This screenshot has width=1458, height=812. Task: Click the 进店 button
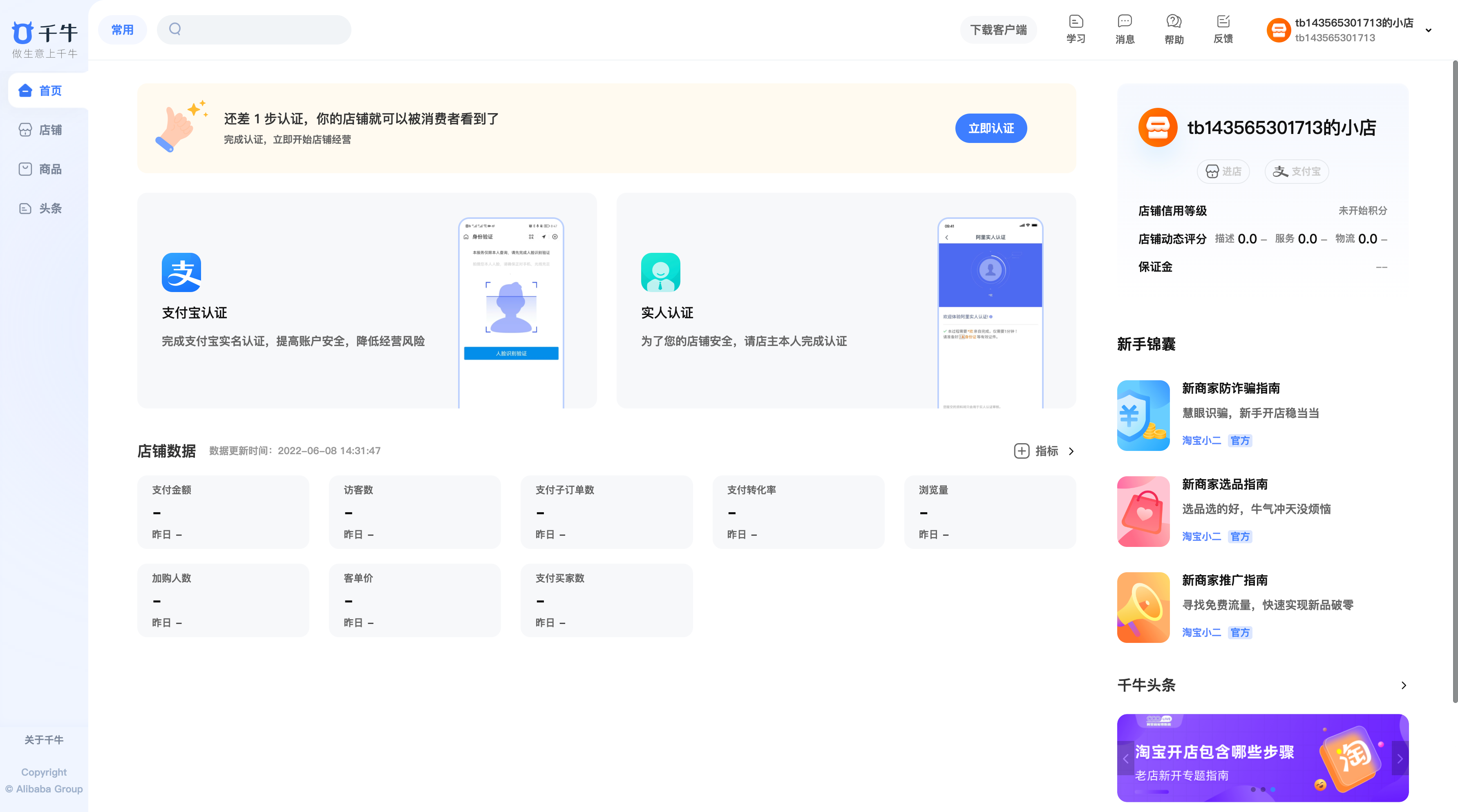click(x=1223, y=172)
